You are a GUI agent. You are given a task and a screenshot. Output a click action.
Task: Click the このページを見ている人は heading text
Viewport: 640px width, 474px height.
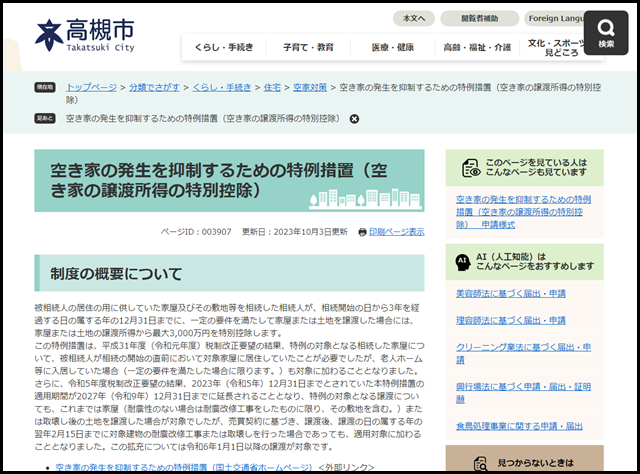(536, 167)
